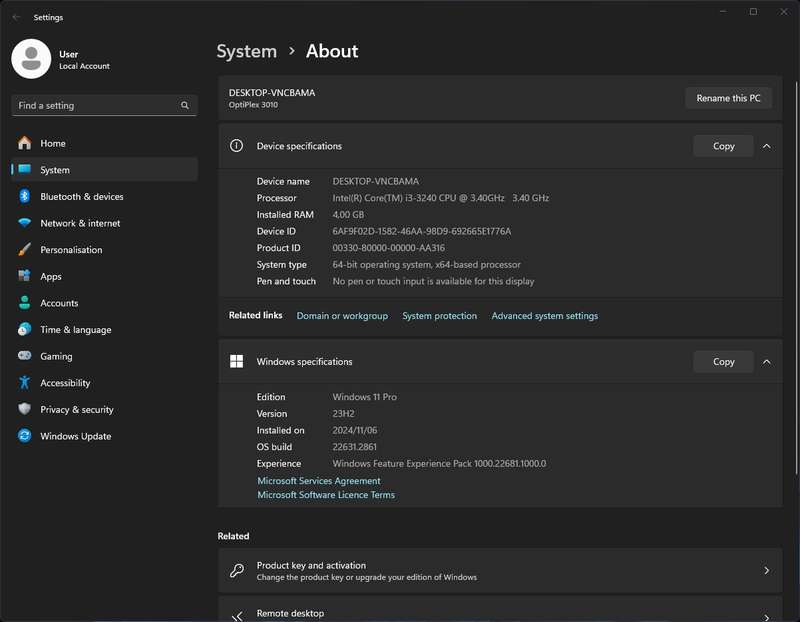Click the Accessibility figure icon
The width and height of the screenshot is (800, 622).
24,382
